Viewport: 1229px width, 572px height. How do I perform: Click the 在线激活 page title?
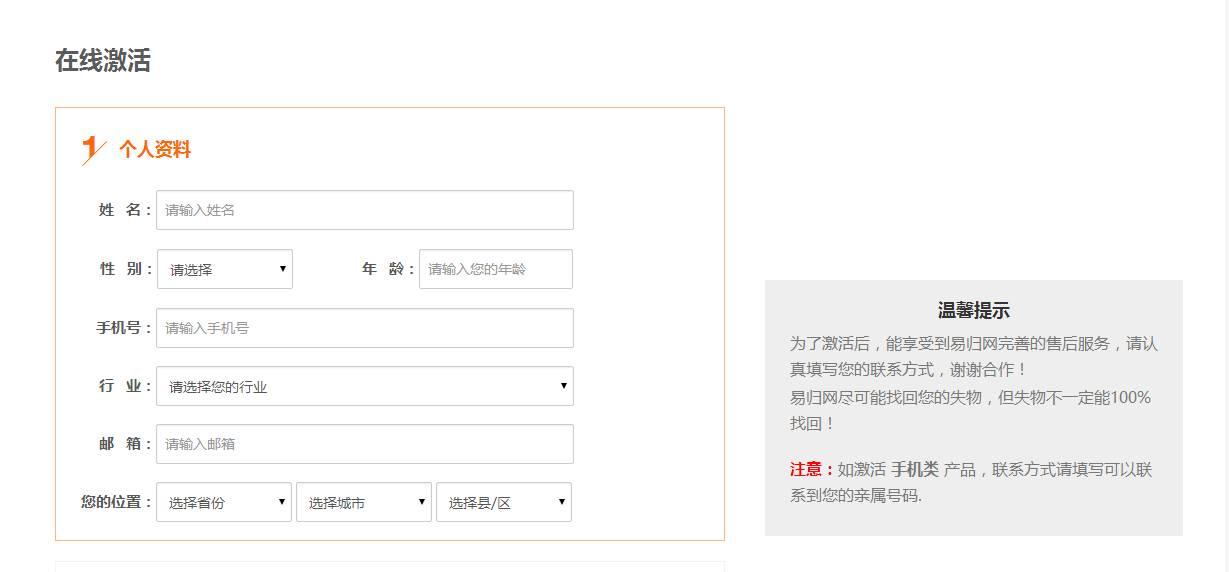(103, 61)
